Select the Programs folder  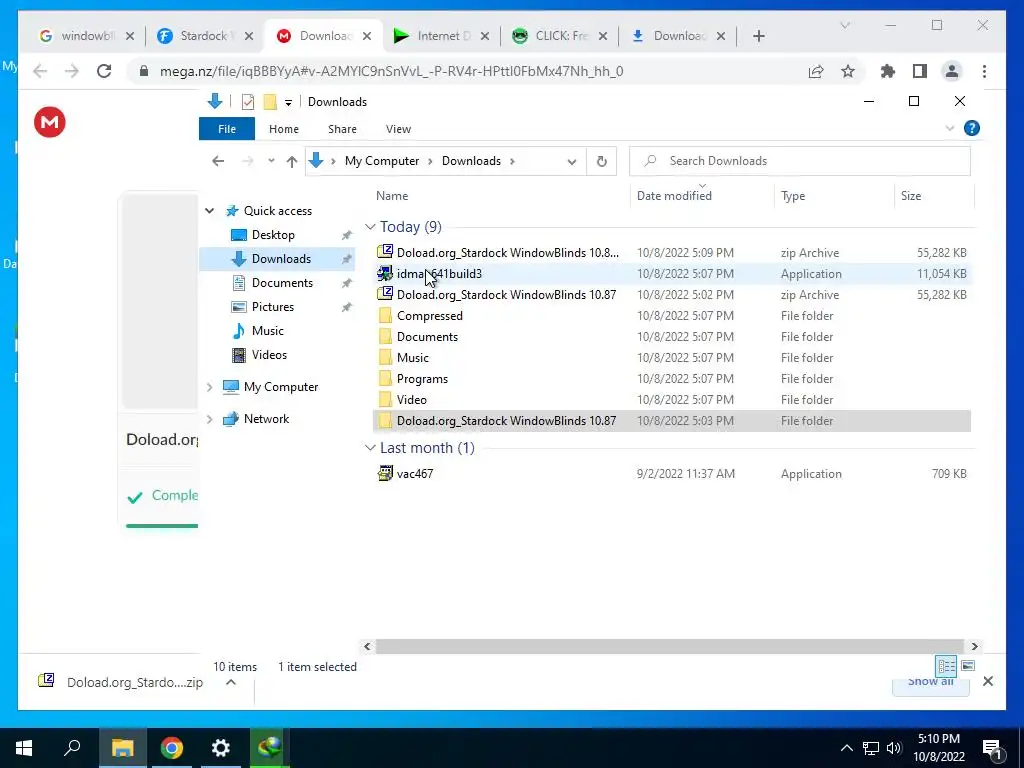[672, 379]
